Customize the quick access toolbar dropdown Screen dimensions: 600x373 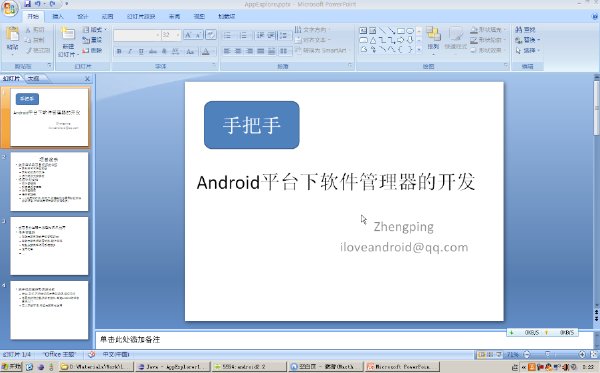(67, 4)
